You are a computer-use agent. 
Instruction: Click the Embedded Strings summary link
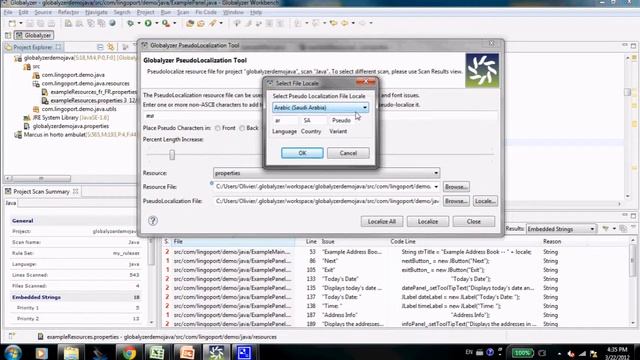36,297
